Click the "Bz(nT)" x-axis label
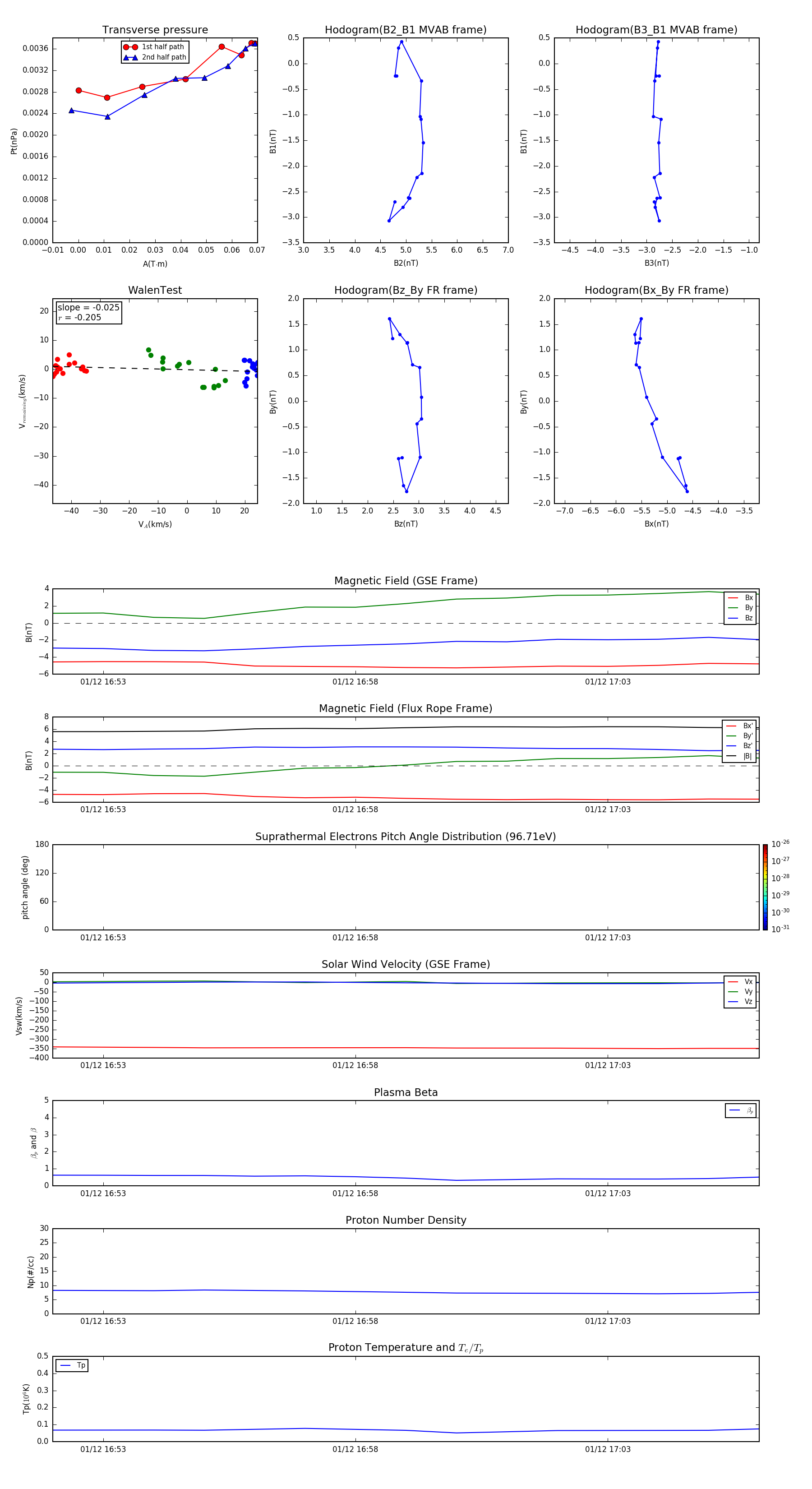This screenshot has width=812, height=1489. [406, 524]
